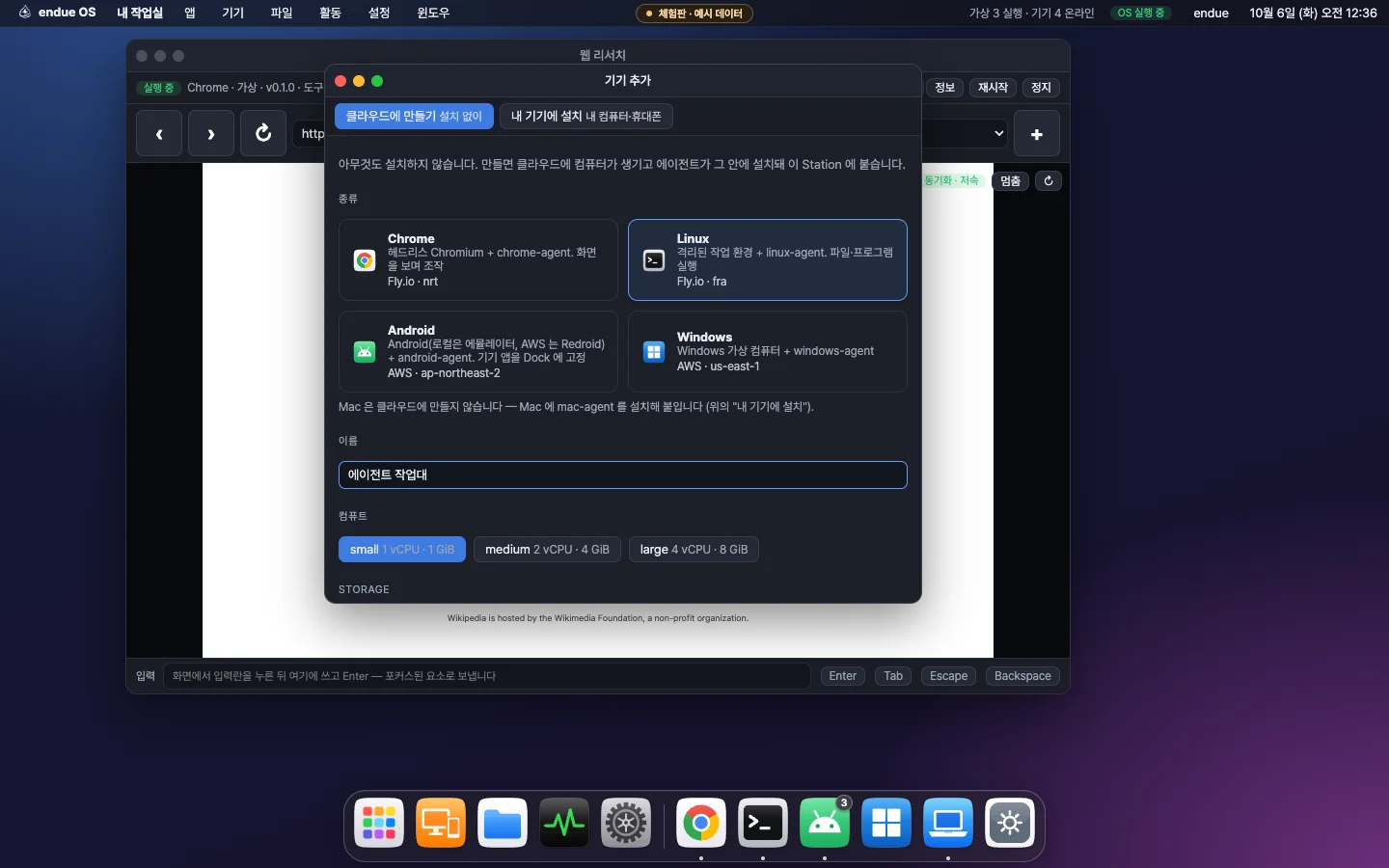Open the orange devices icon in dock
Screen dimensions: 1389x868
(441, 823)
